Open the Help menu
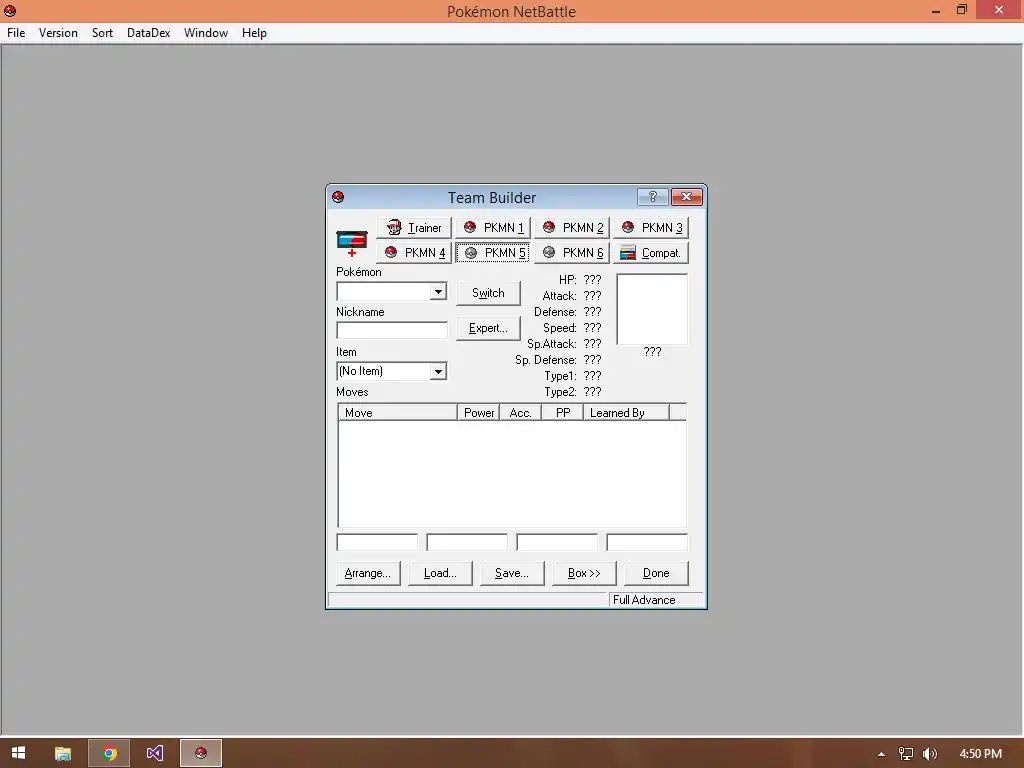 click(x=254, y=33)
